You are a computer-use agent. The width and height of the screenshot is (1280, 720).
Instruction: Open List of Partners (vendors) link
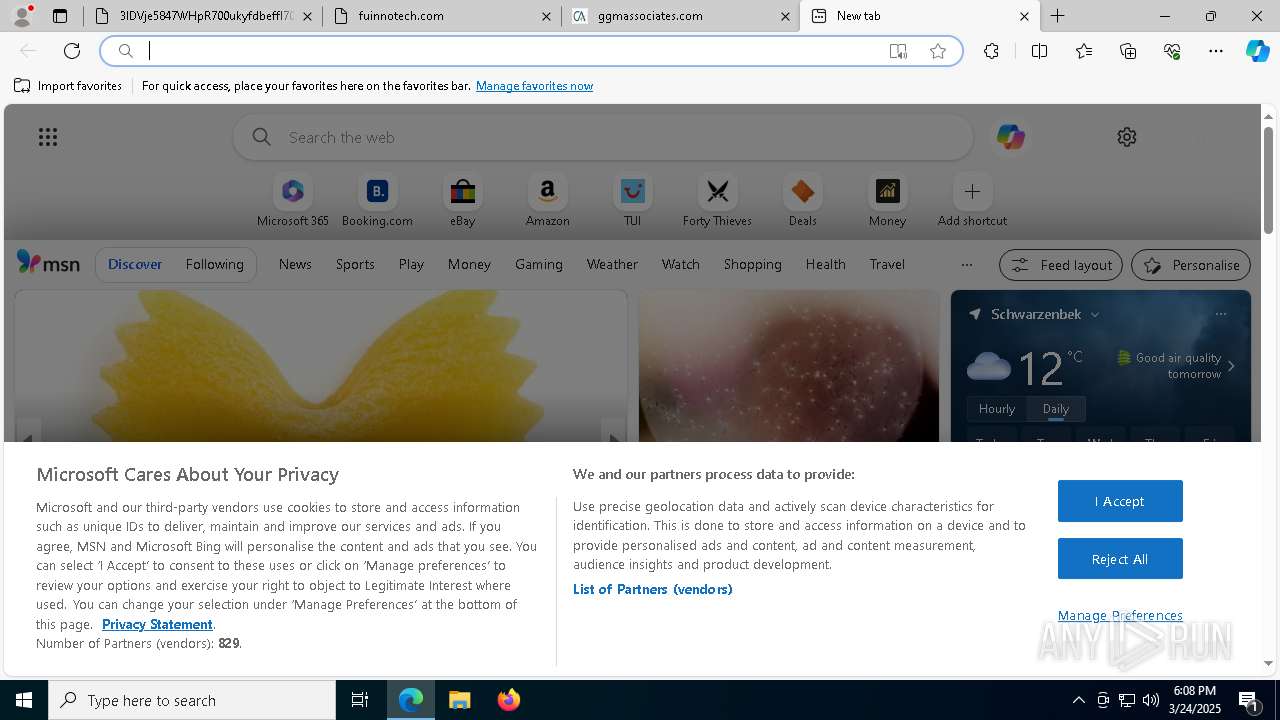[652, 589]
